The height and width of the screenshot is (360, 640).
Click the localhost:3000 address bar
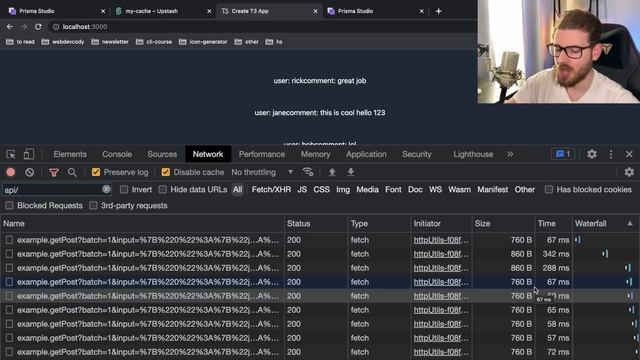[85, 27]
